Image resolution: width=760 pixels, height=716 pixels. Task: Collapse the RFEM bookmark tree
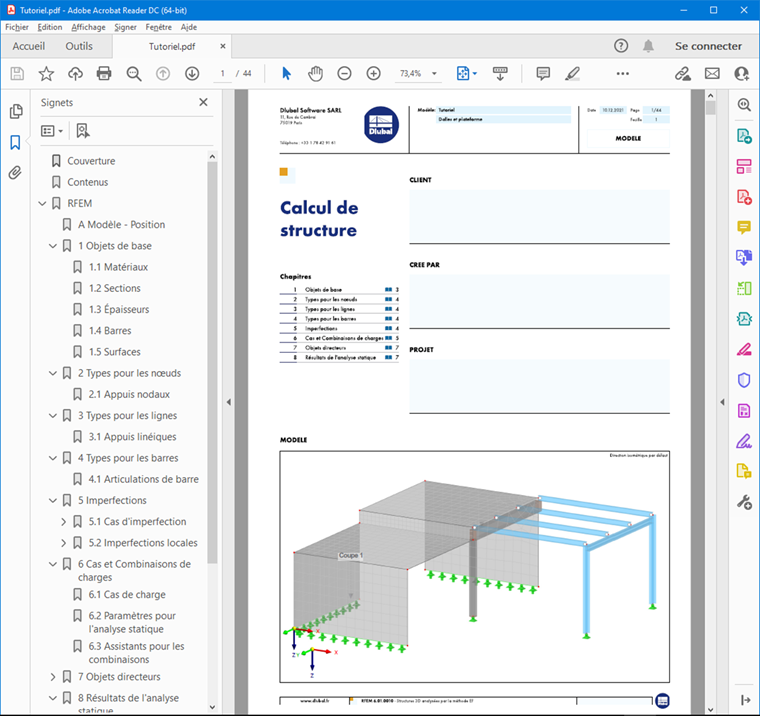coord(43,204)
